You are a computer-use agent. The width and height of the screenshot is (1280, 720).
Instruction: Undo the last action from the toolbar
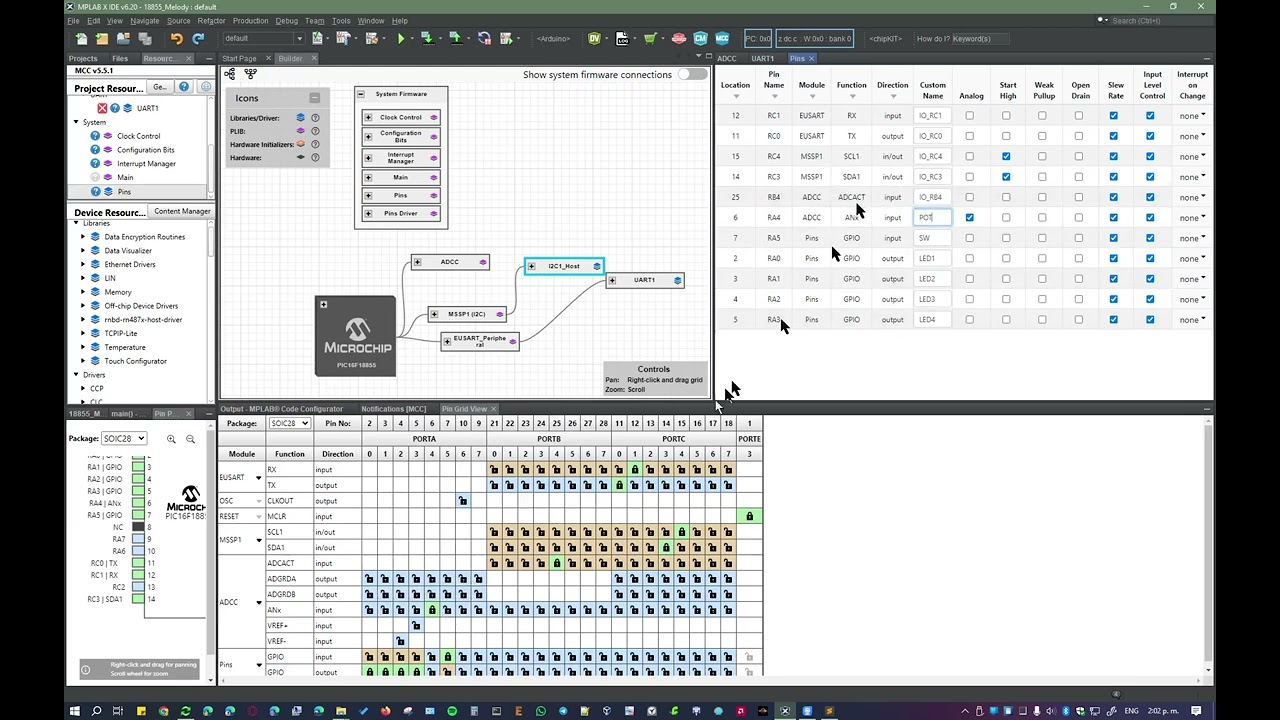[x=176, y=39]
